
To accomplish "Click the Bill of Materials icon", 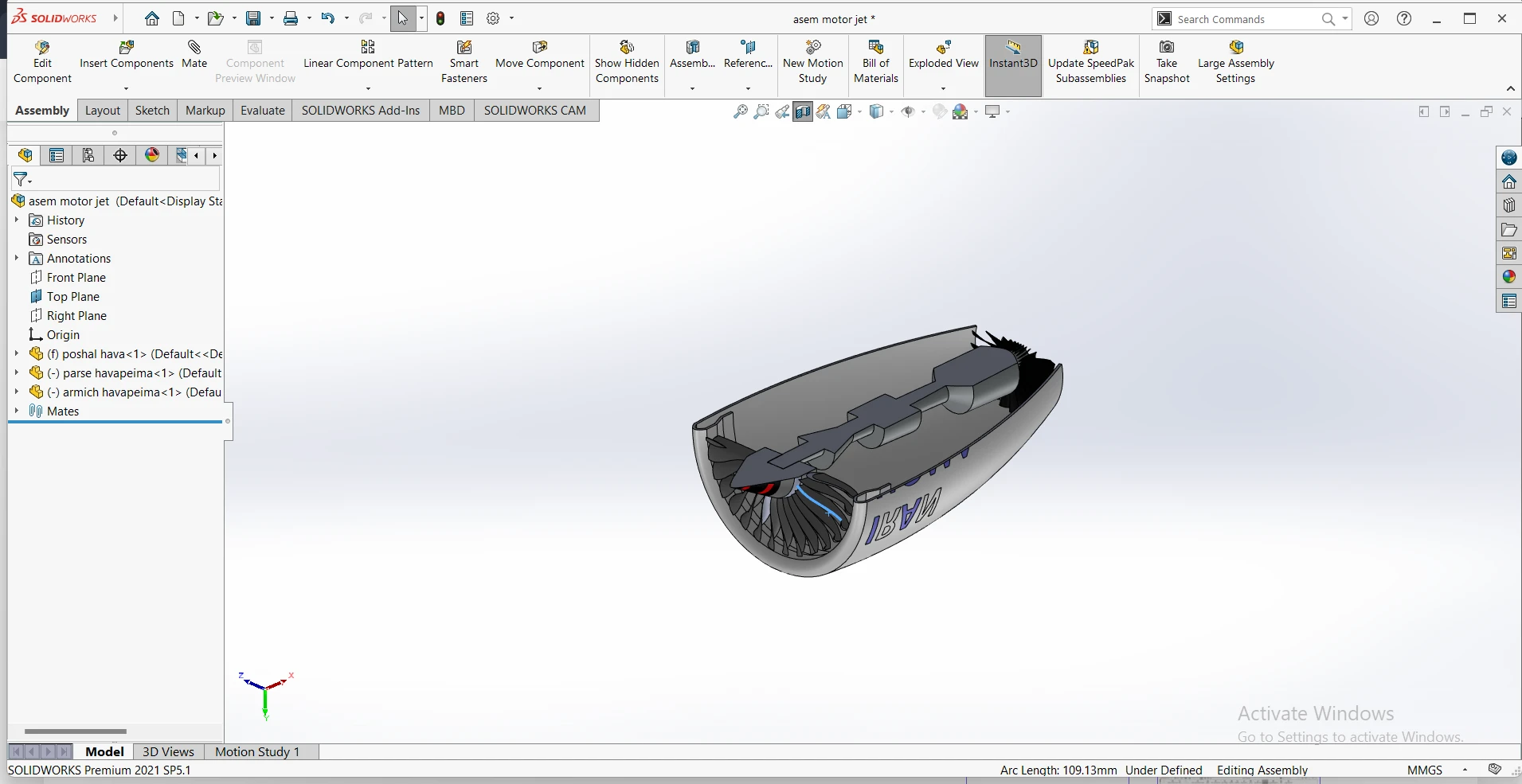I will coord(875,62).
